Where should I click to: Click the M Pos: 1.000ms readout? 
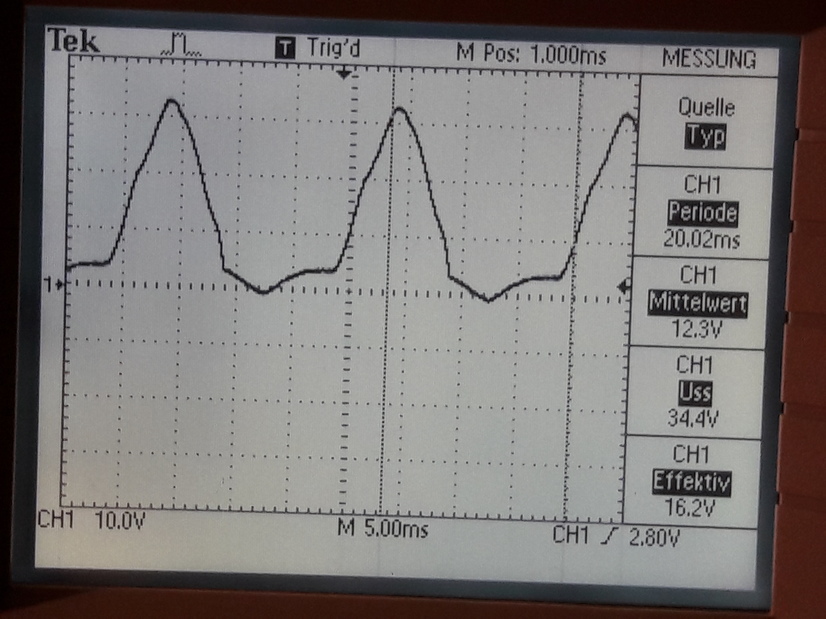pos(530,54)
